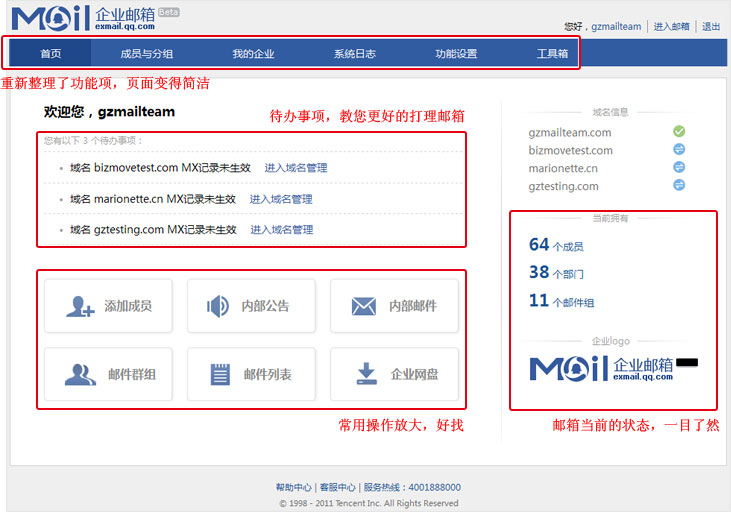
Task: Click the 内部邮件 envelope icon
Action: coord(363,306)
